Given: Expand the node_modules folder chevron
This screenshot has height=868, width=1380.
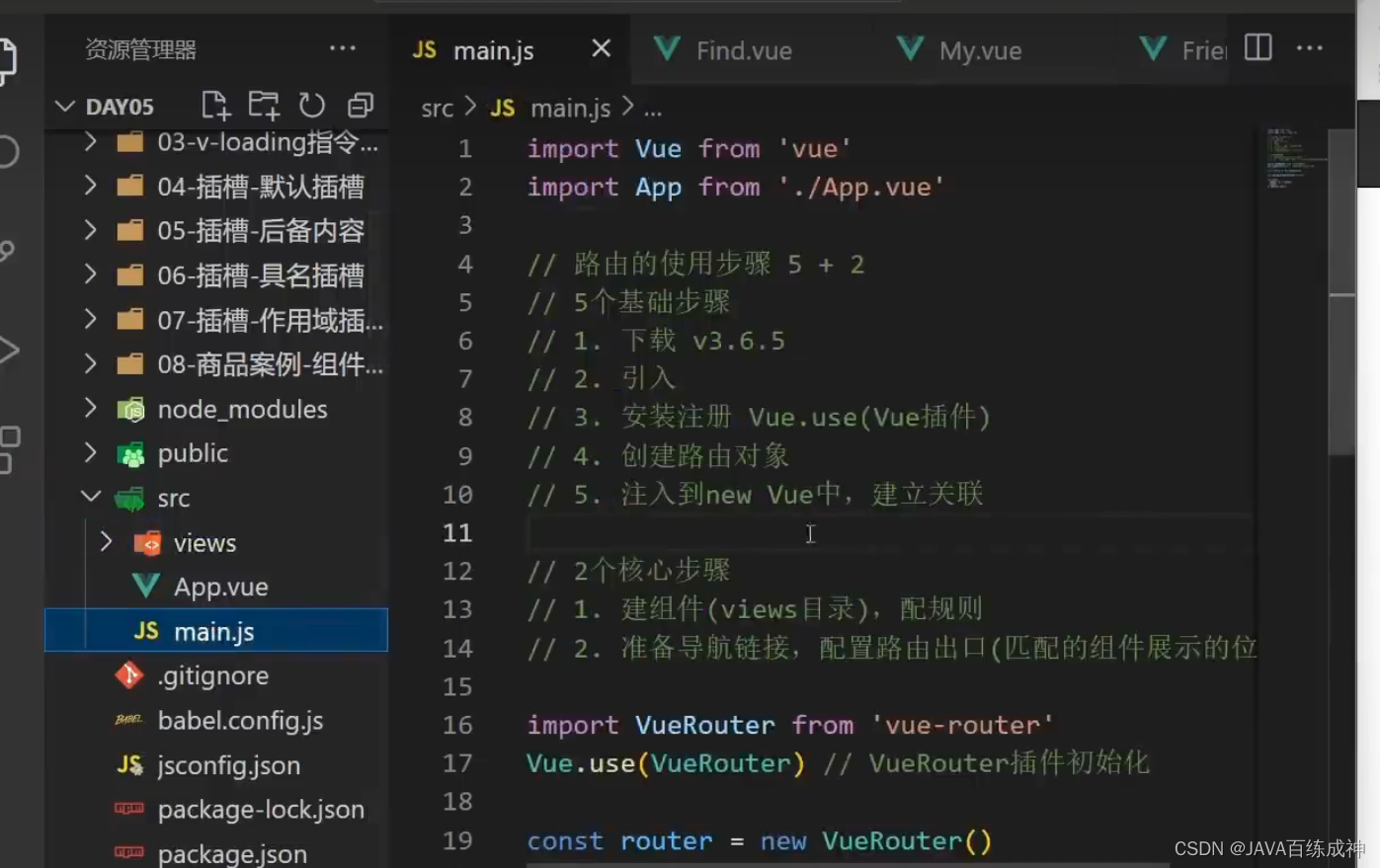Looking at the screenshot, I should 90,408.
